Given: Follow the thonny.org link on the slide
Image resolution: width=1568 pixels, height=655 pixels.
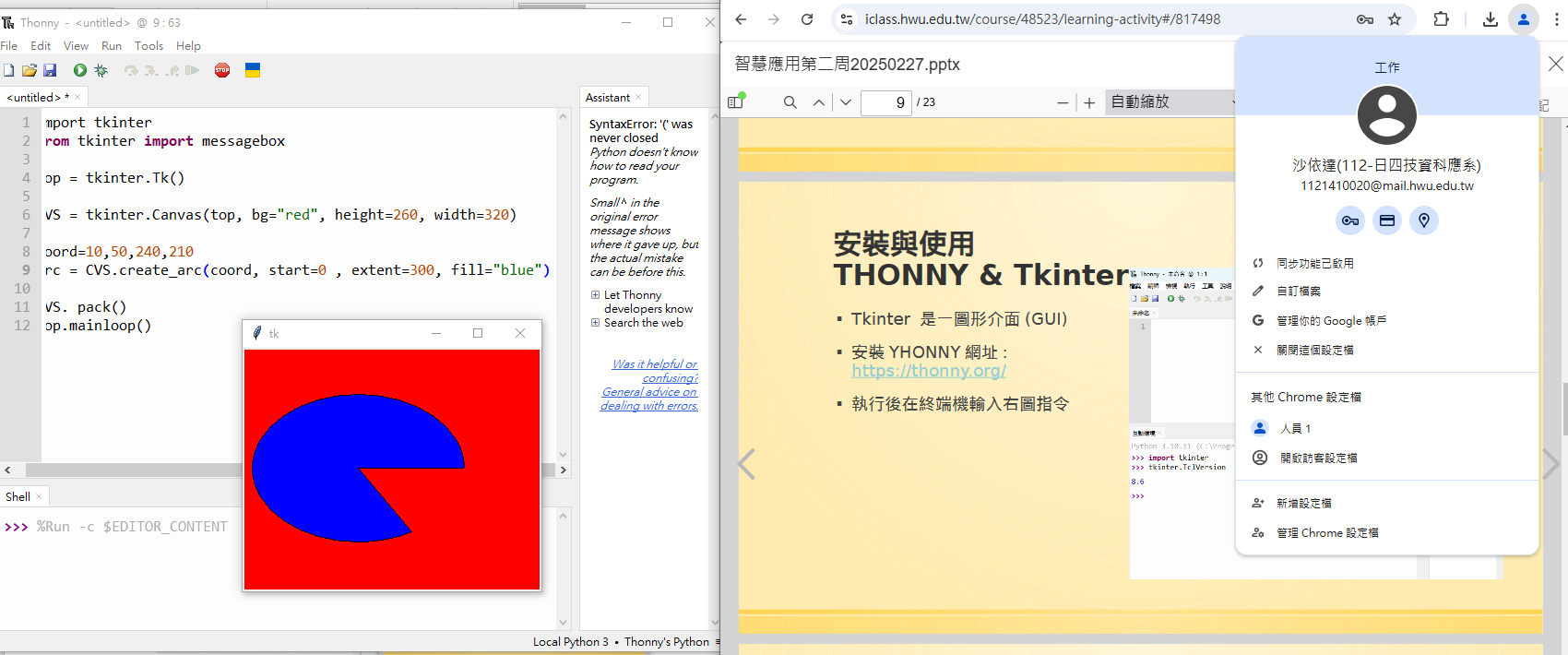Looking at the screenshot, I should (929, 371).
